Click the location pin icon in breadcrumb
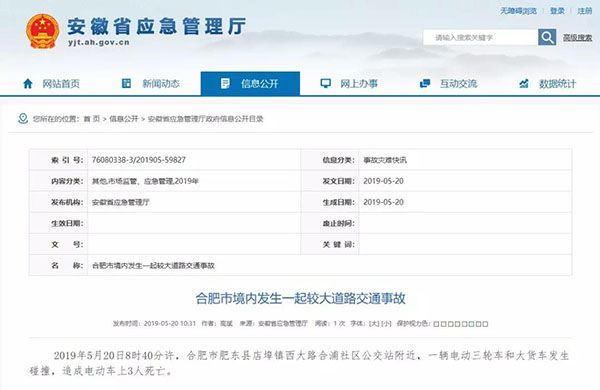Screen dimensions: 600x390 (23, 119)
